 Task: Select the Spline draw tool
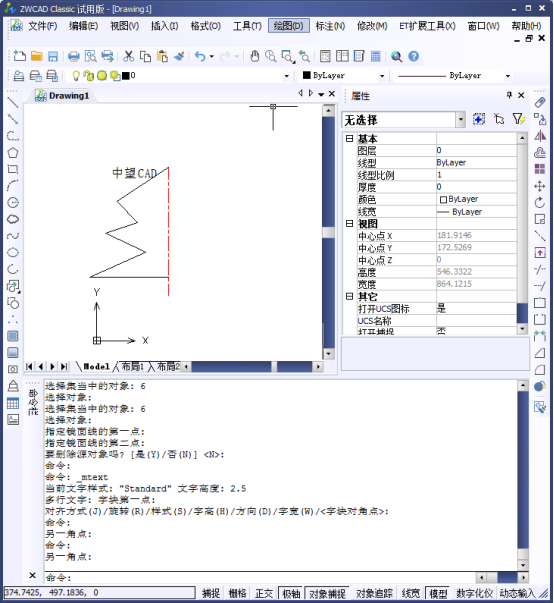13,236
